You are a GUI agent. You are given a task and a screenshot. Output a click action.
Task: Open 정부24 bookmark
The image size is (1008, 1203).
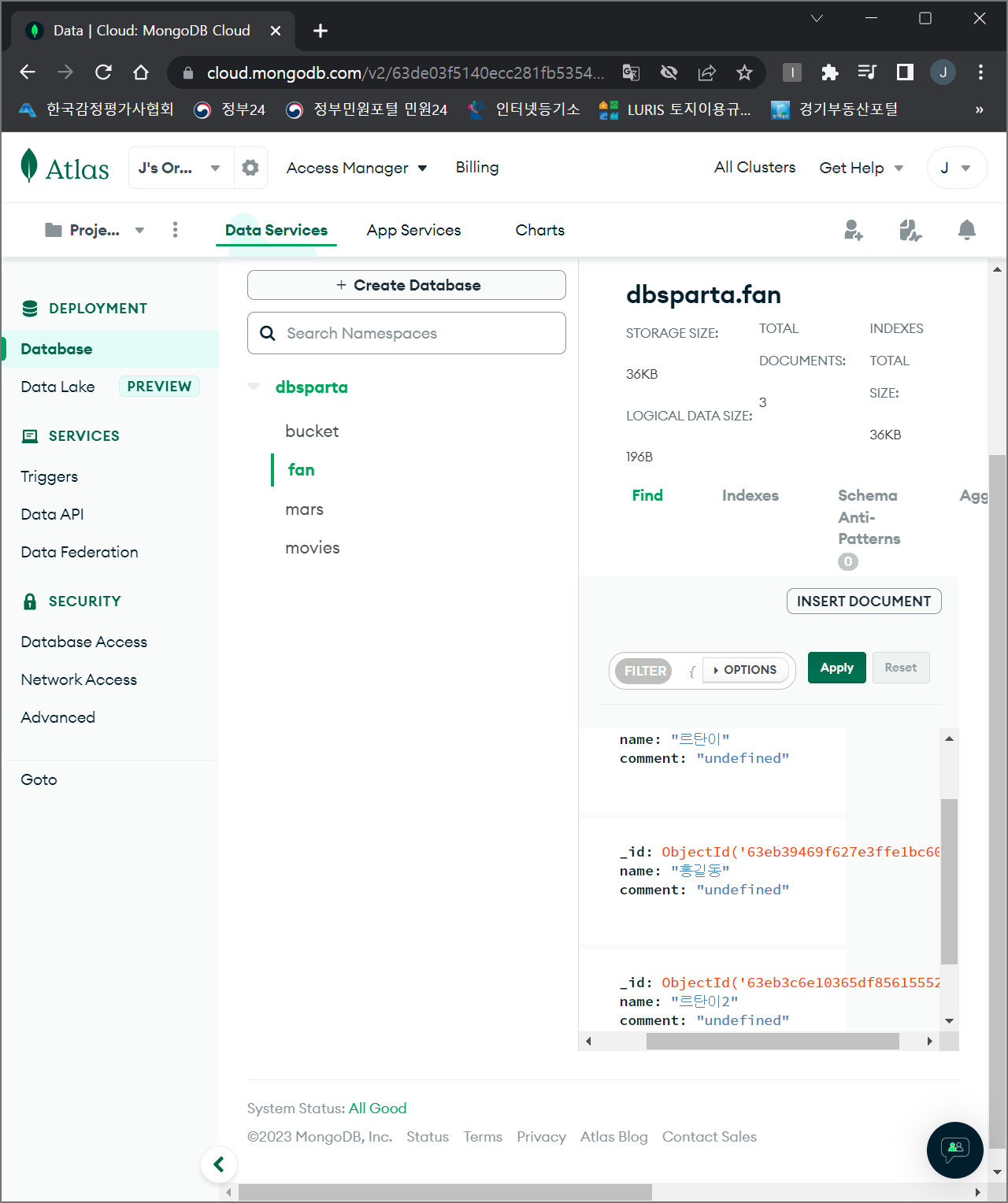coord(230,109)
